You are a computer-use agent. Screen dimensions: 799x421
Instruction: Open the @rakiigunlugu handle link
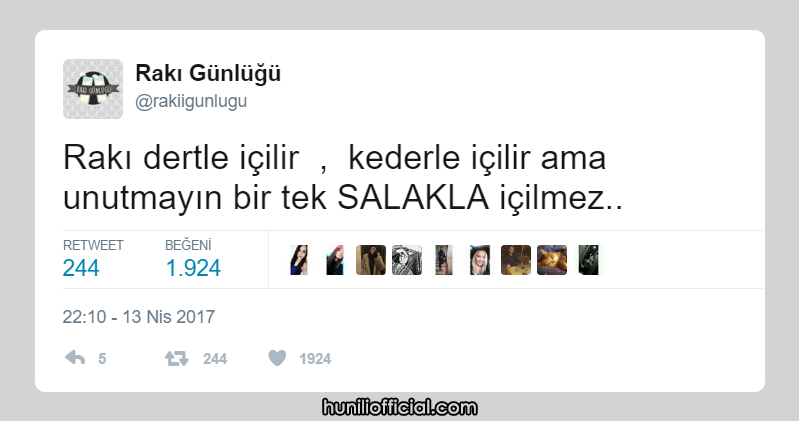[191, 101]
